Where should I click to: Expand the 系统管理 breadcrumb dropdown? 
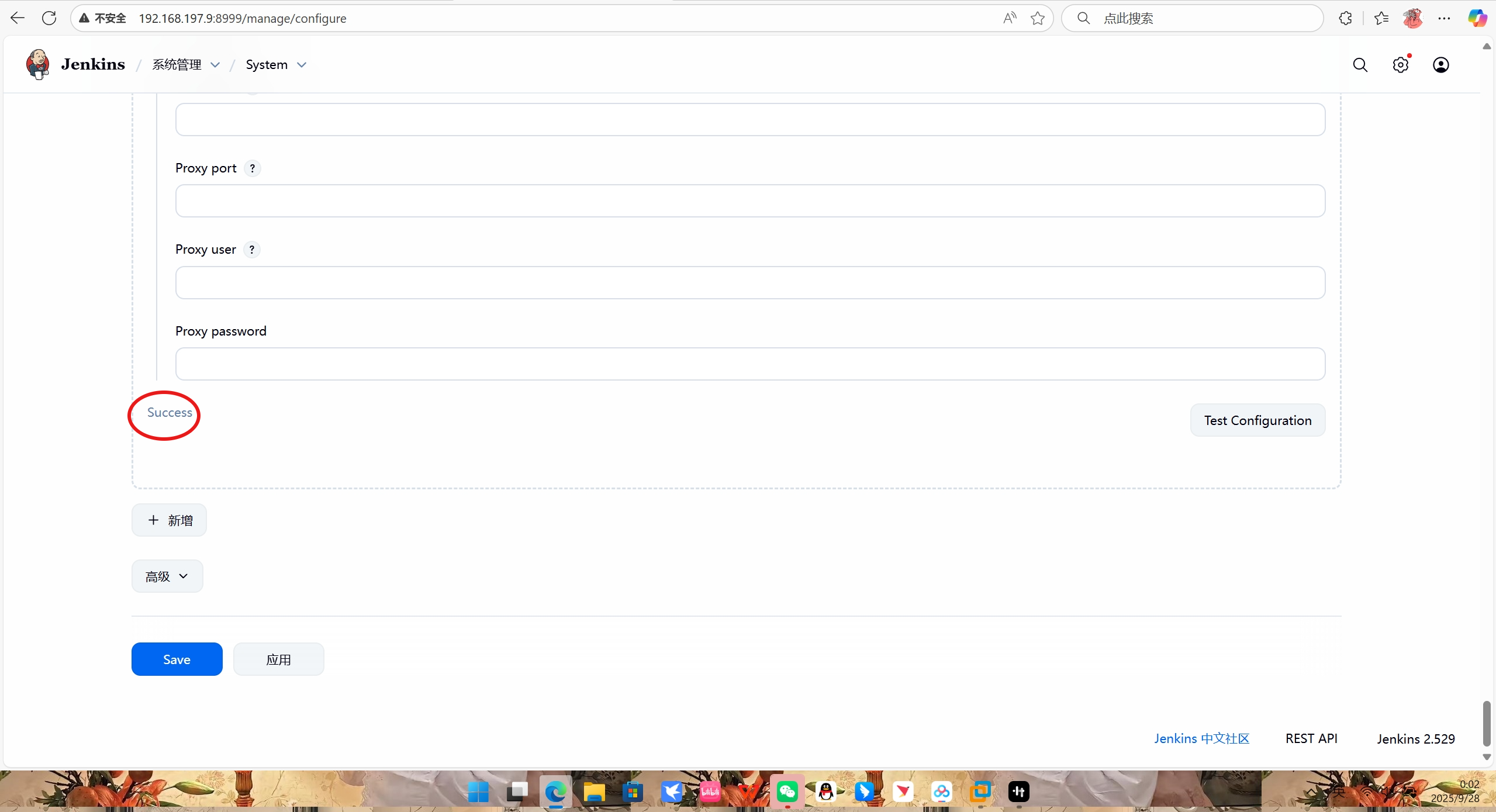click(215, 65)
